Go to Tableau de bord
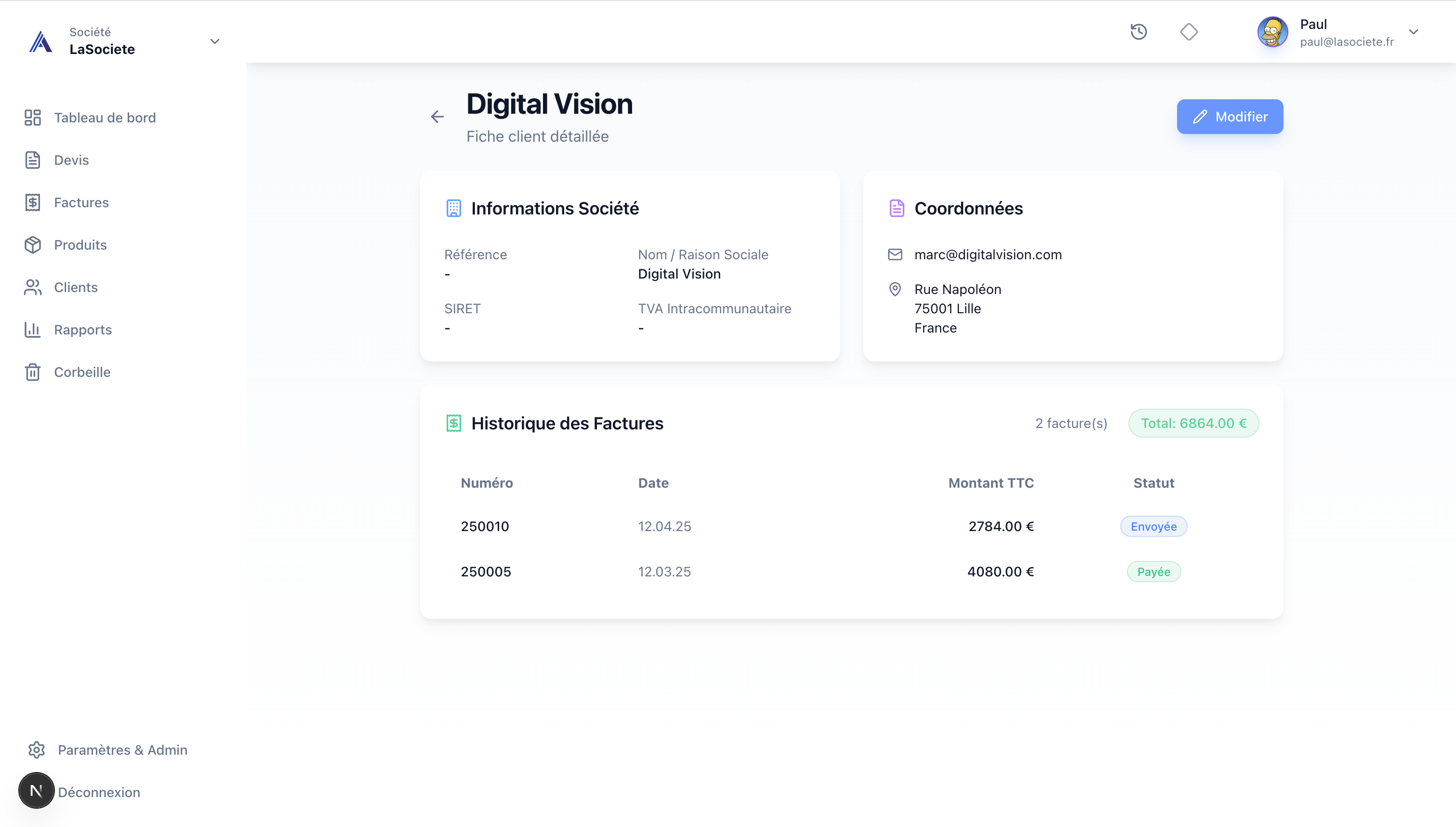Image resolution: width=1456 pixels, height=827 pixels. coord(105,118)
